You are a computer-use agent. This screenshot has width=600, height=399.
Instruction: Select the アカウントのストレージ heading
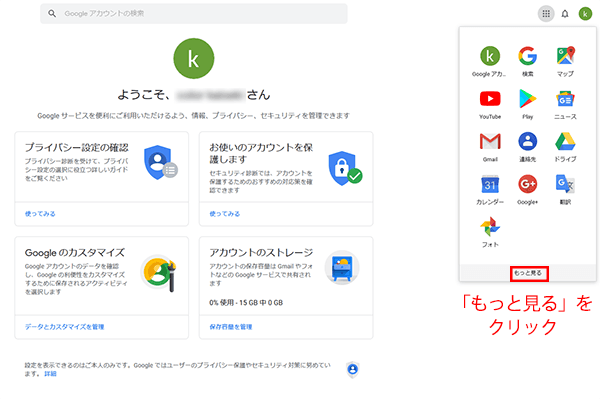(x=261, y=252)
